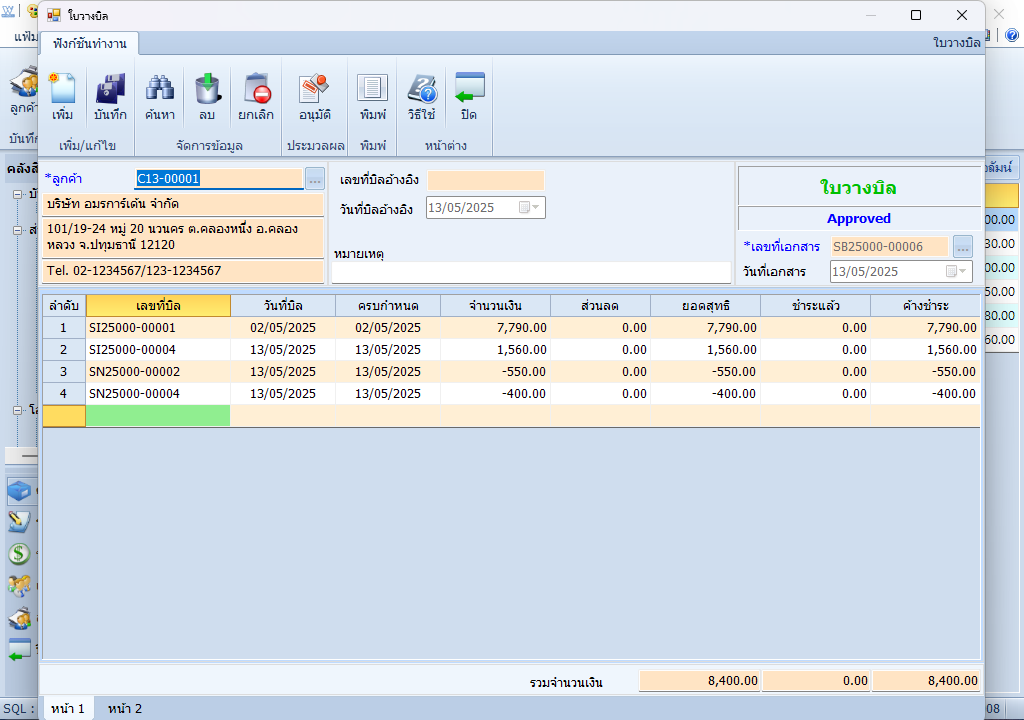Open ค้นหา (Search) binoculars tool
The width and height of the screenshot is (1024, 720).
point(160,97)
